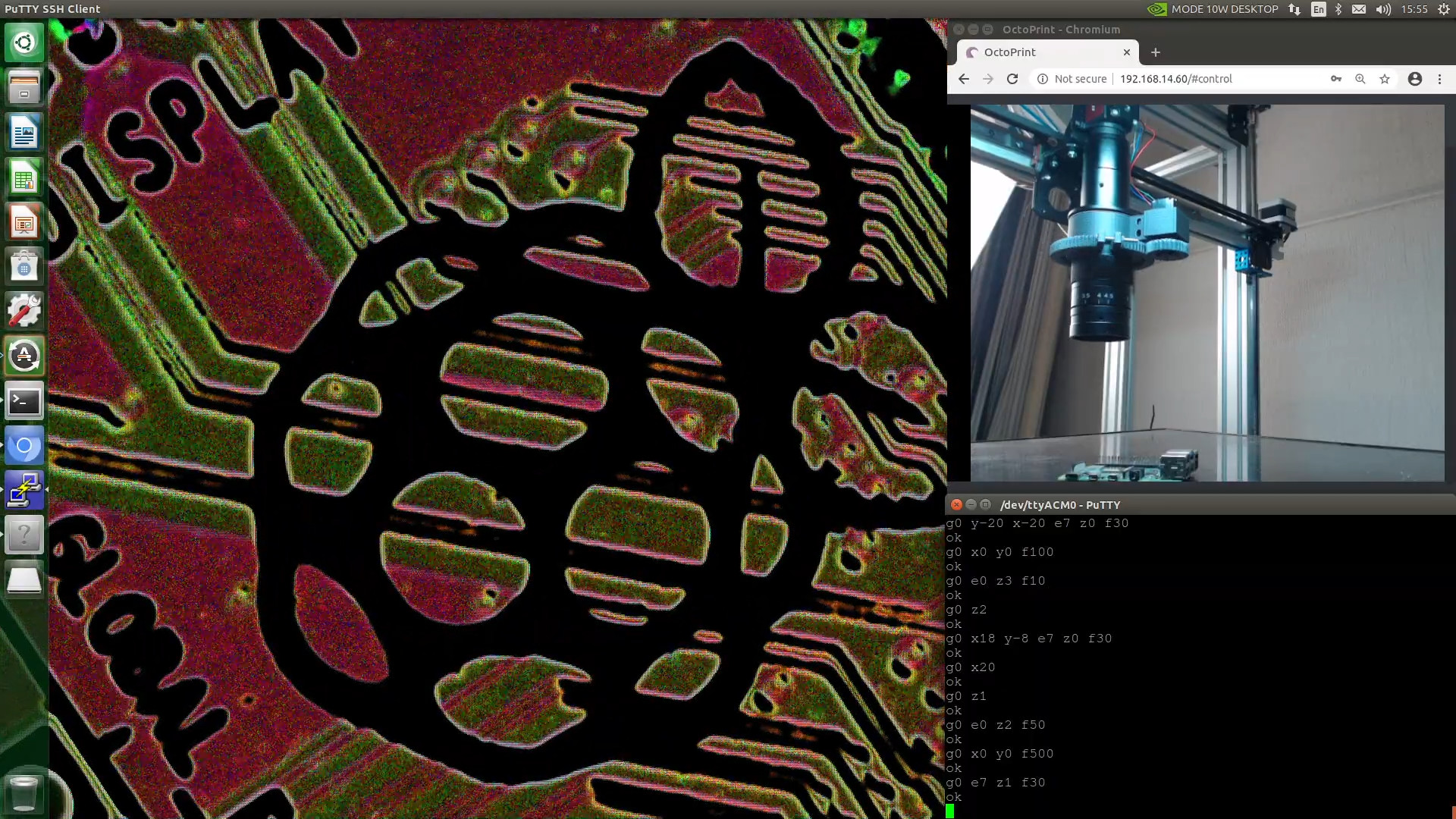Open a new browser tab

click(x=1156, y=52)
